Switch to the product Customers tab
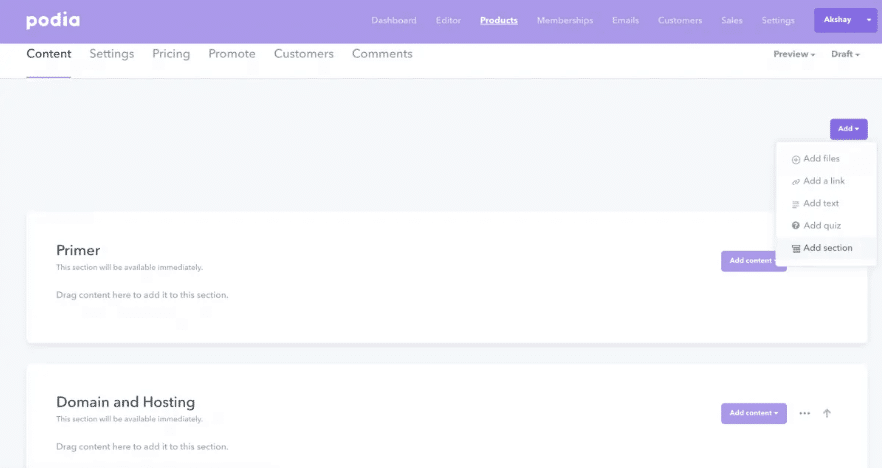The width and height of the screenshot is (882, 468). [304, 54]
